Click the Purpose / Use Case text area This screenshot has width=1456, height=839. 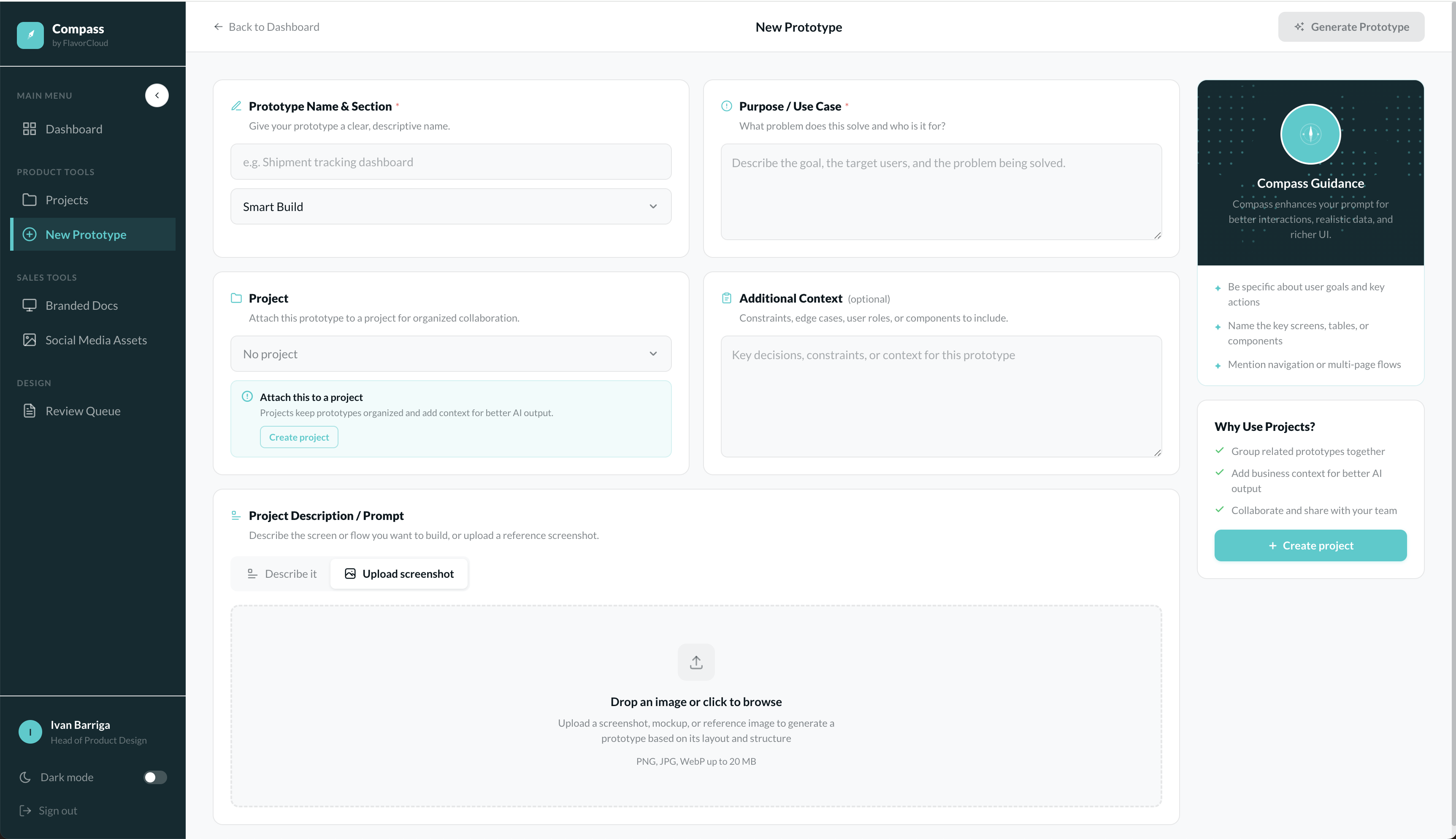[941, 192]
